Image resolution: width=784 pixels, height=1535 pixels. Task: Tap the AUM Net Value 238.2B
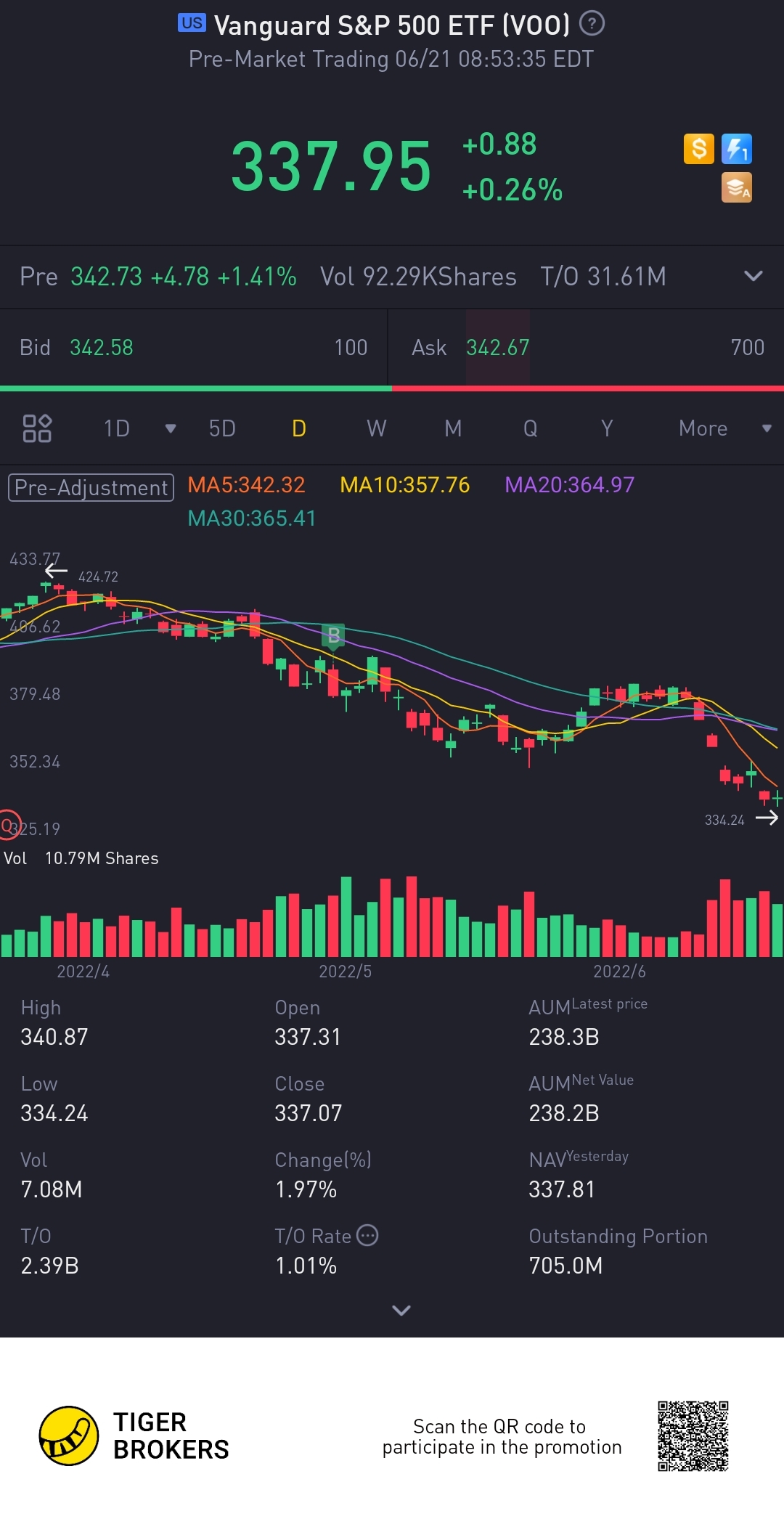564,1113
